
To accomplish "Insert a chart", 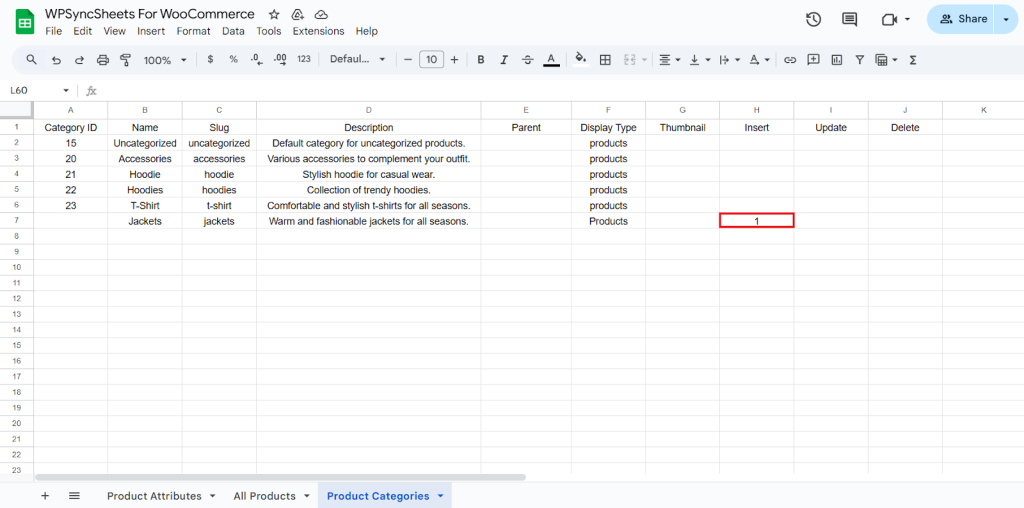I will click(x=837, y=60).
